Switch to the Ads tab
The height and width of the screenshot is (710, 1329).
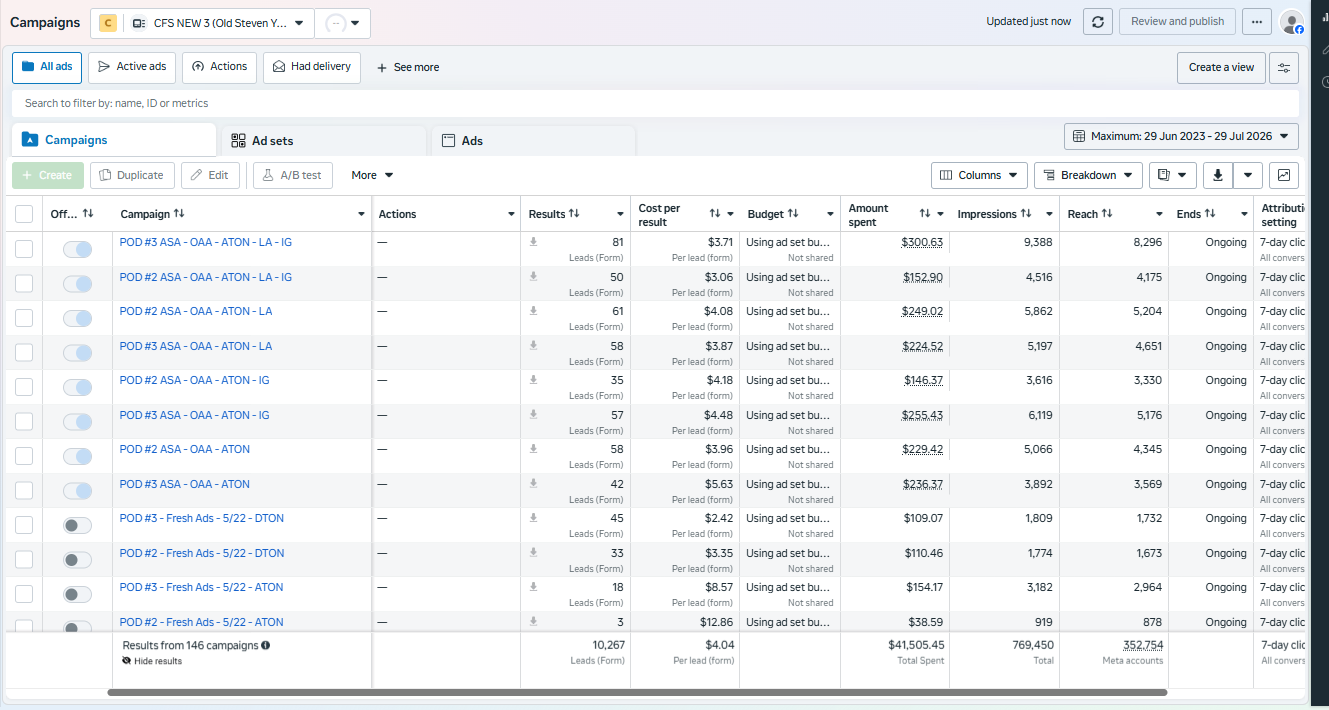coord(533,141)
